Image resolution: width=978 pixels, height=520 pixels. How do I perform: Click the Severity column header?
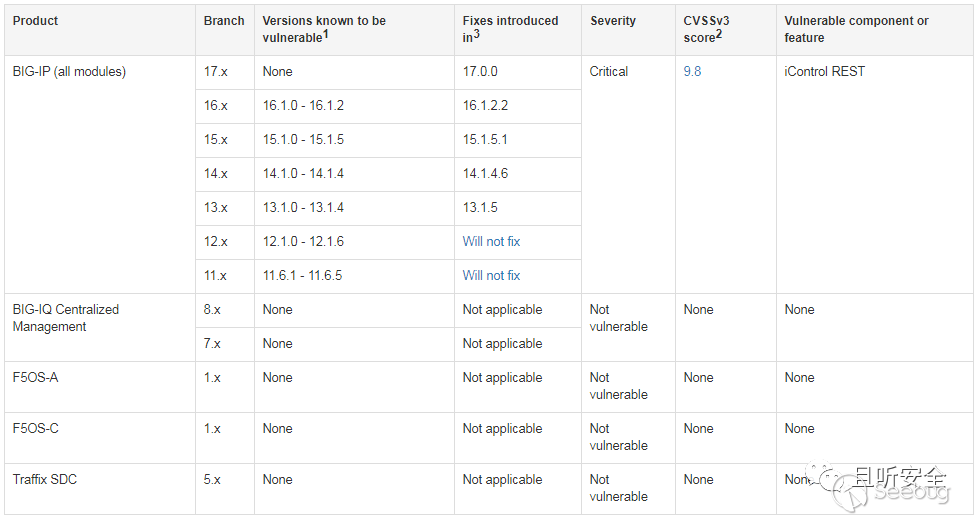click(x=613, y=21)
